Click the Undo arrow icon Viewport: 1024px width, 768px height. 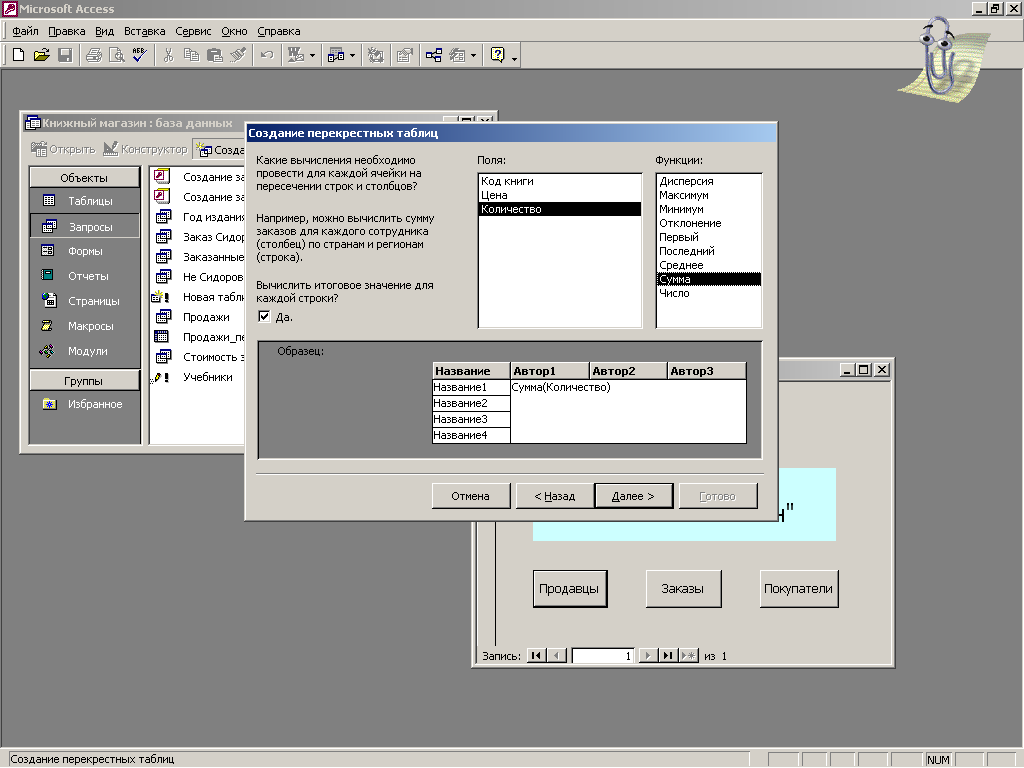tap(266, 56)
